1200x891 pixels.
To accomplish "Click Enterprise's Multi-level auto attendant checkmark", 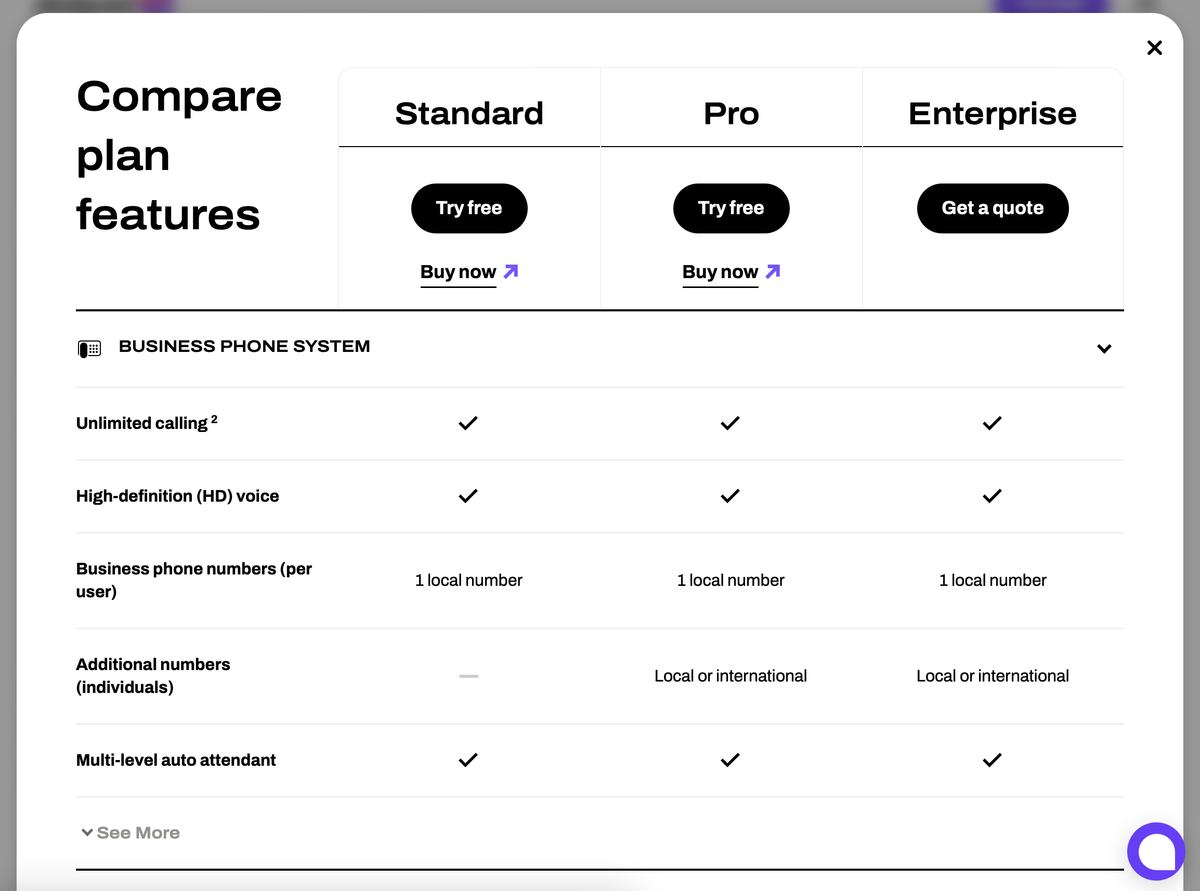I will tap(992, 760).
